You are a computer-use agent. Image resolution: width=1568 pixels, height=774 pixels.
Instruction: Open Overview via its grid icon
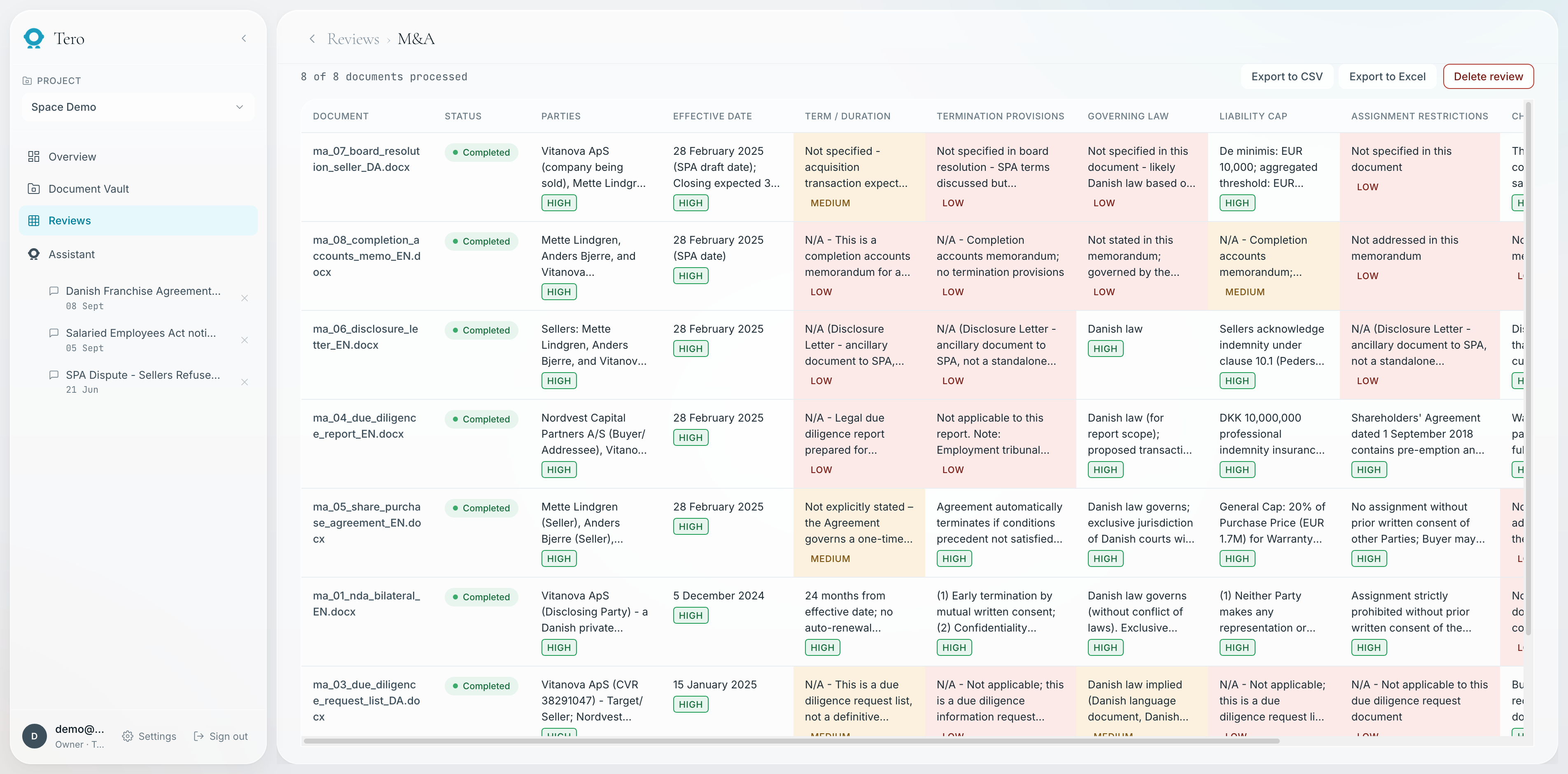[33, 156]
